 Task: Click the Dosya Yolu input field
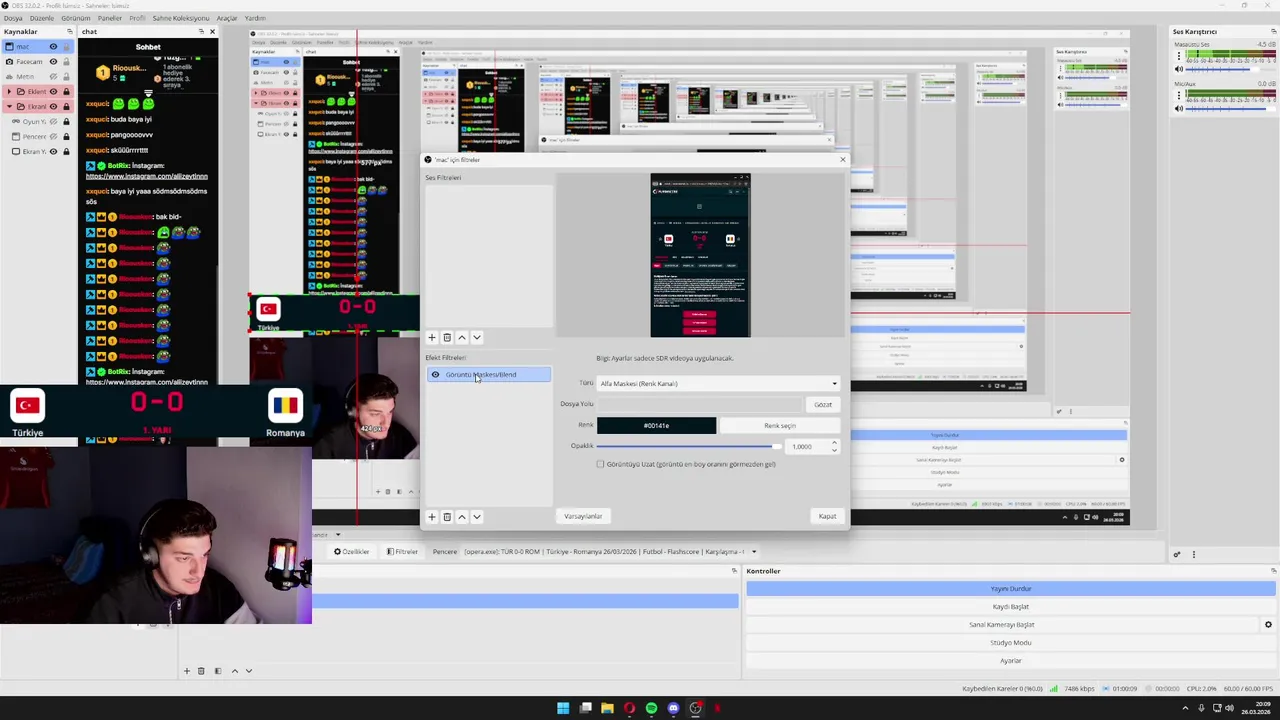[699, 405]
